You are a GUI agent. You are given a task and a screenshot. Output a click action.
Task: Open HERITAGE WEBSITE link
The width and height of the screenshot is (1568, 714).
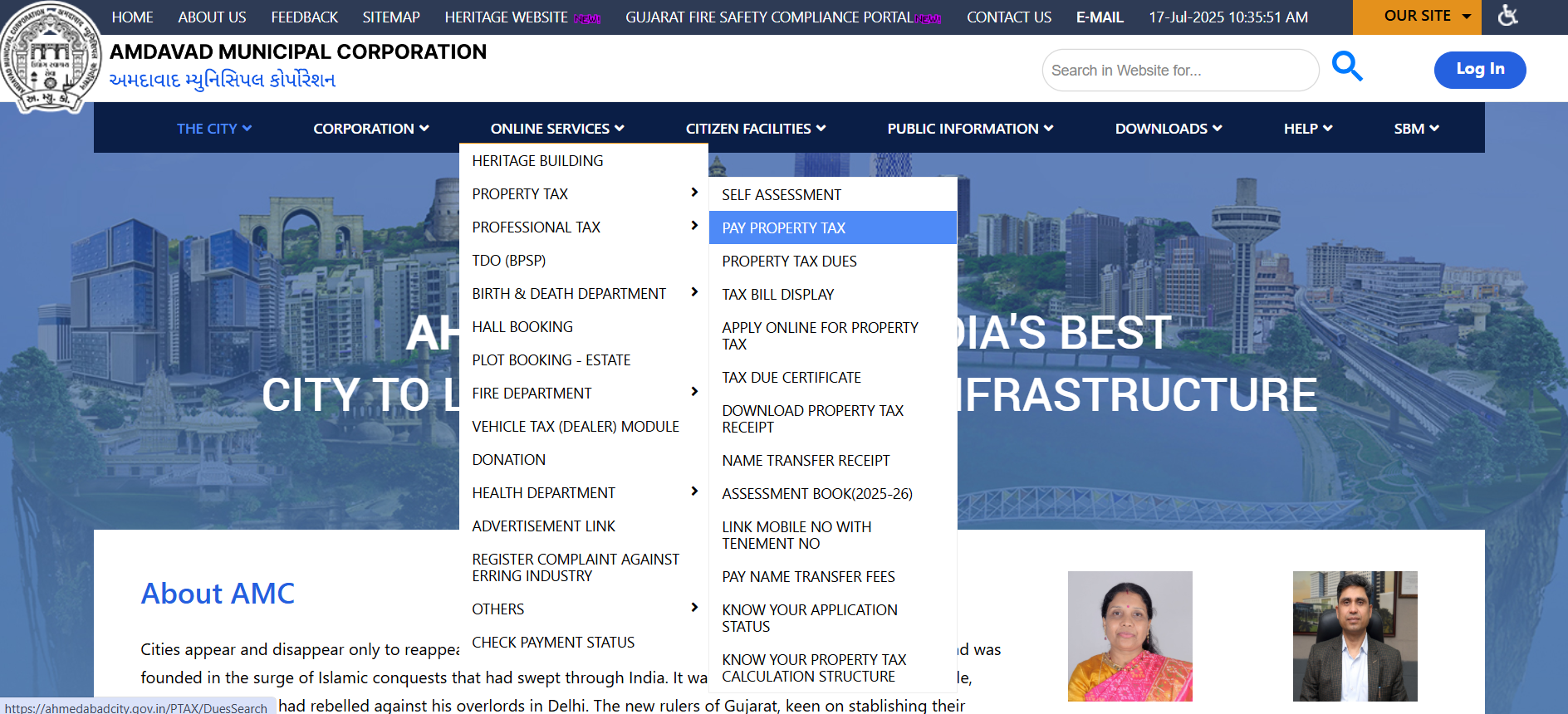506,17
